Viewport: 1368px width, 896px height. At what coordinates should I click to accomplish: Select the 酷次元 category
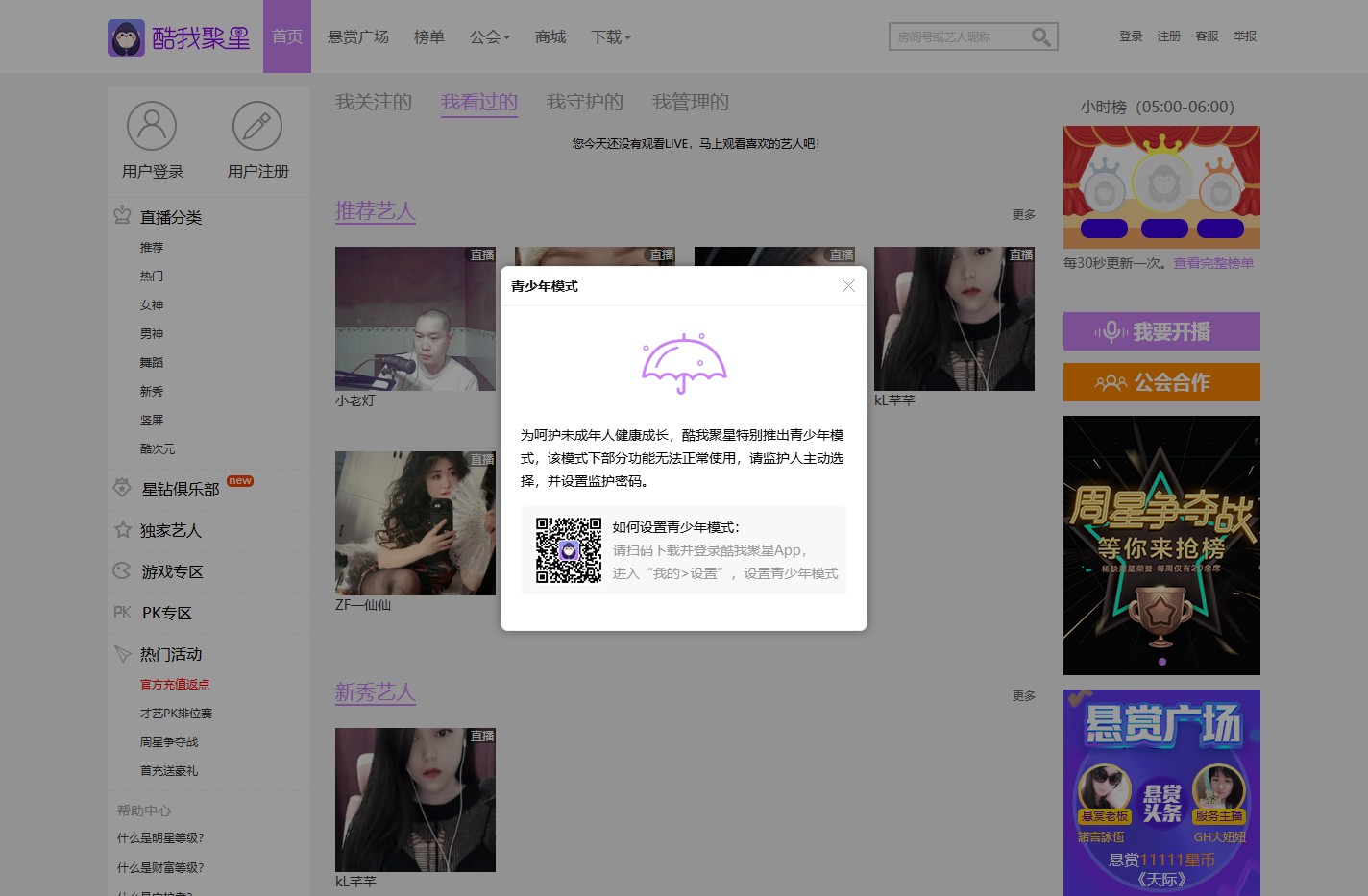(158, 448)
